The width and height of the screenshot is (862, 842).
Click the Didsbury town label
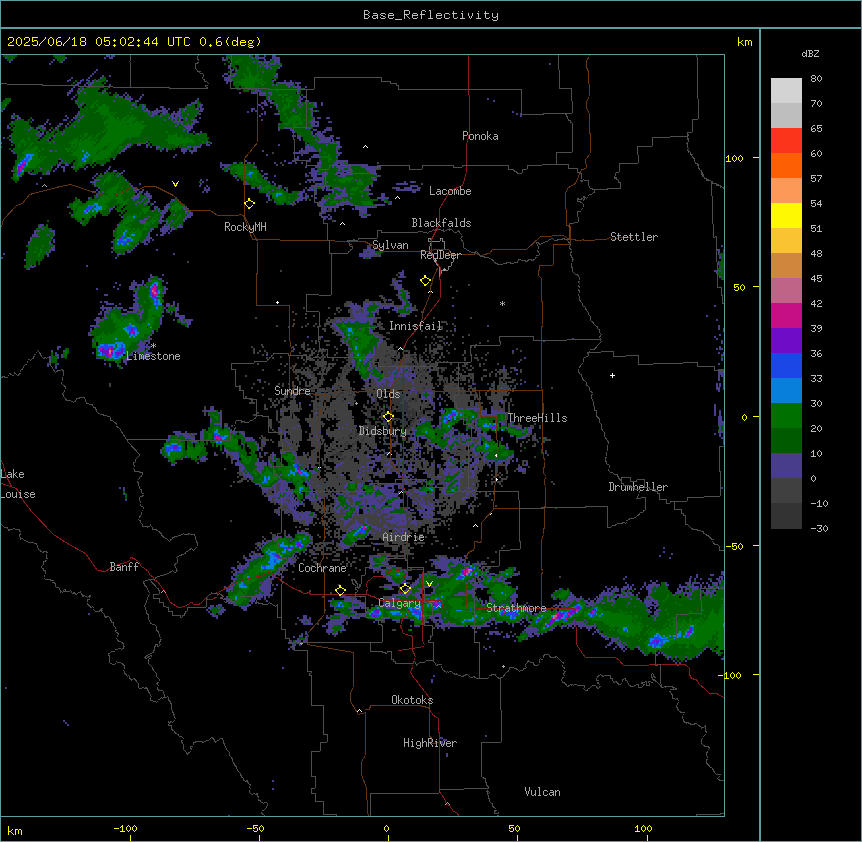383,431
